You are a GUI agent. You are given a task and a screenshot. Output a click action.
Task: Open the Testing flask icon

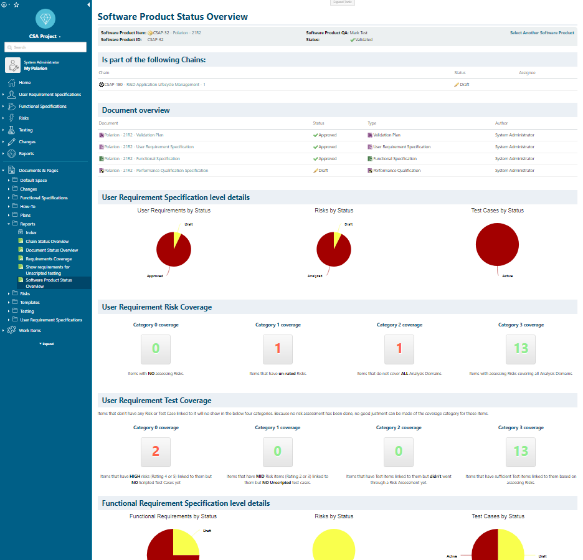coord(12,130)
